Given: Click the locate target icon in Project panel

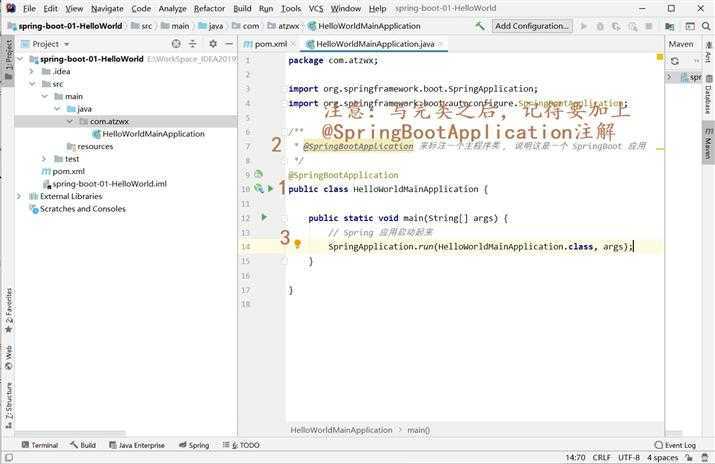Looking at the screenshot, I should coord(176,44).
